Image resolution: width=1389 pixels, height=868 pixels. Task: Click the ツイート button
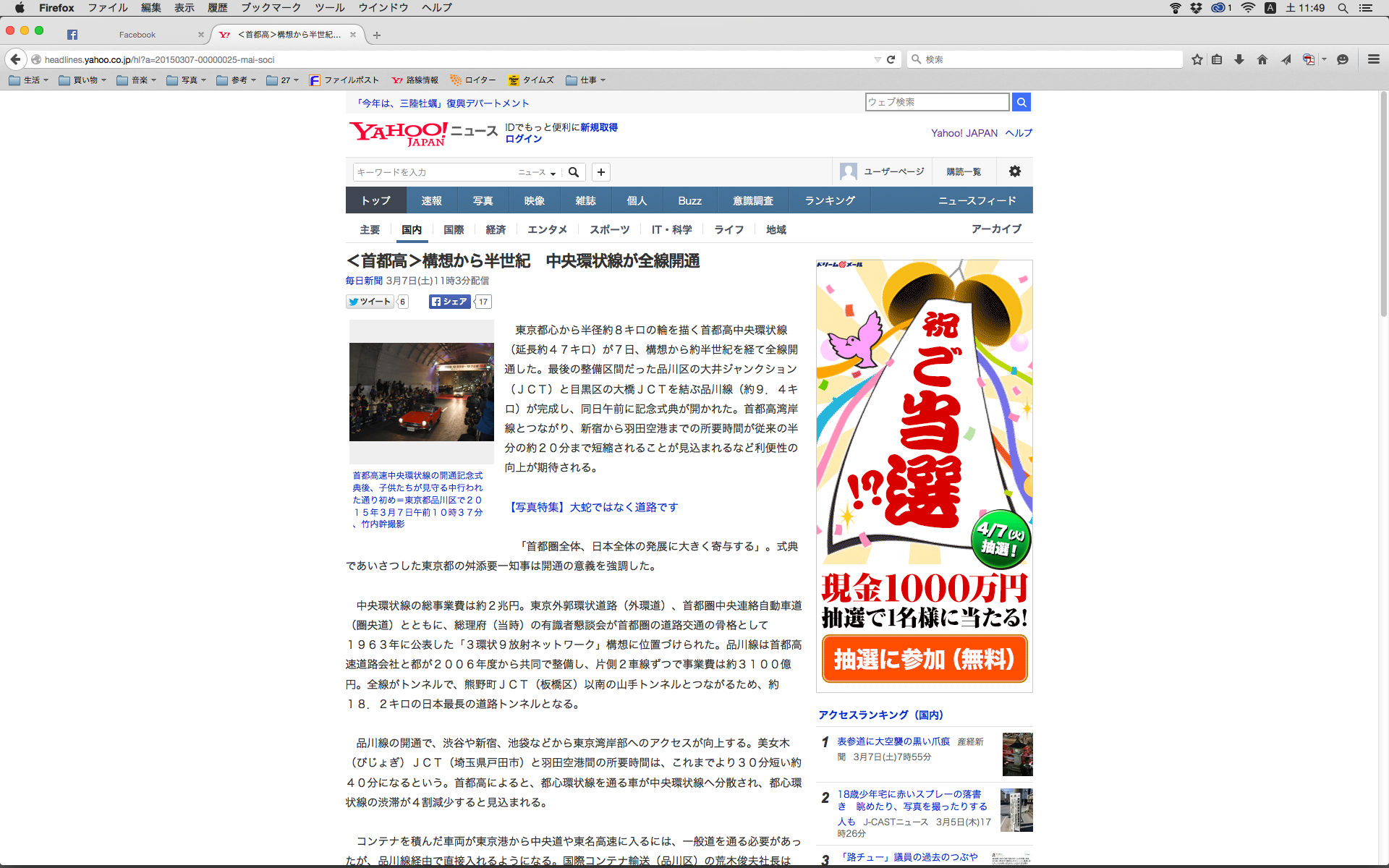click(370, 302)
